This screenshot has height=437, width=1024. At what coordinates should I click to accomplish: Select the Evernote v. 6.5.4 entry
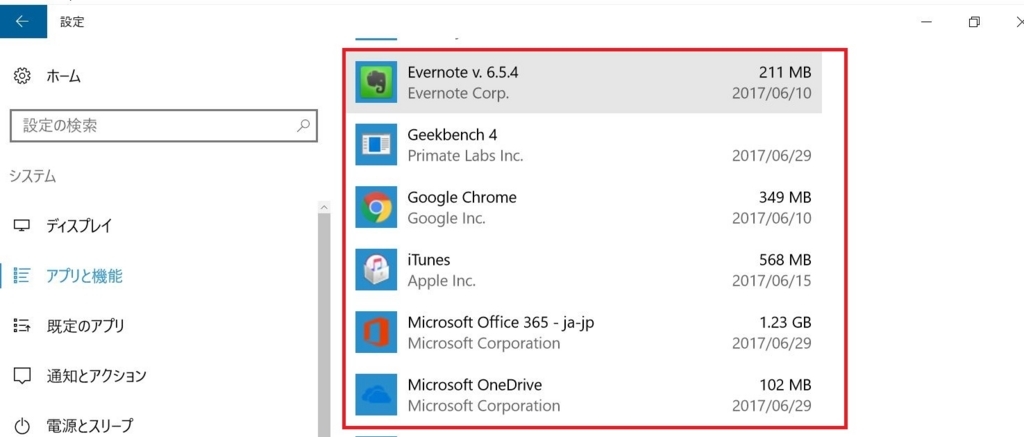[x=584, y=82]
